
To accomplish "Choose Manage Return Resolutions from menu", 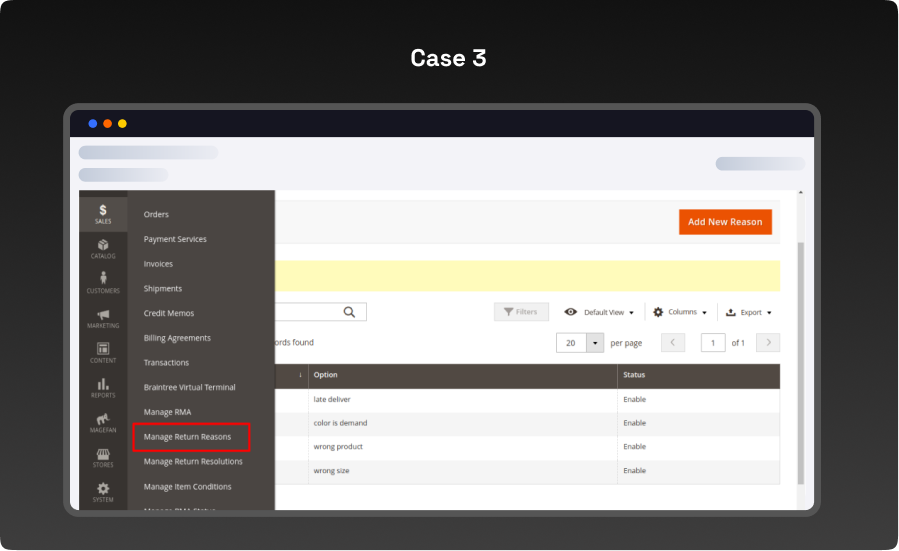I will pos(193,461).
